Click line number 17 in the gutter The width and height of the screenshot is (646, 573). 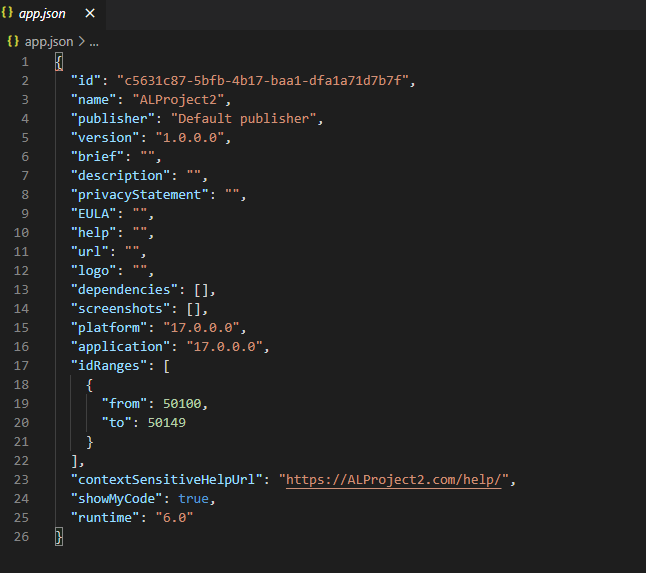(x=21, y=366)
